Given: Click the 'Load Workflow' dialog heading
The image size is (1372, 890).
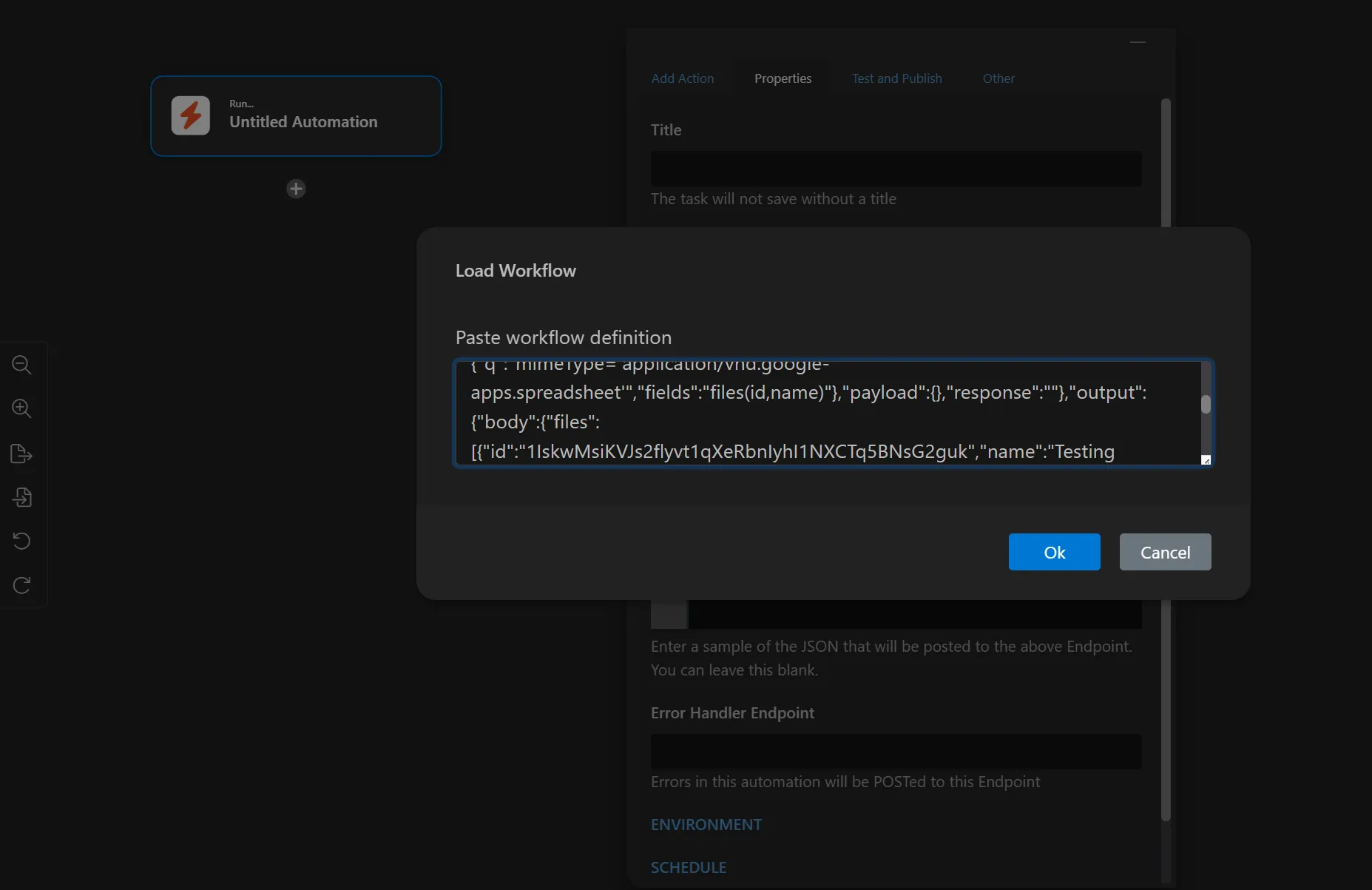Looking at the screenshot, I should 516,271.
